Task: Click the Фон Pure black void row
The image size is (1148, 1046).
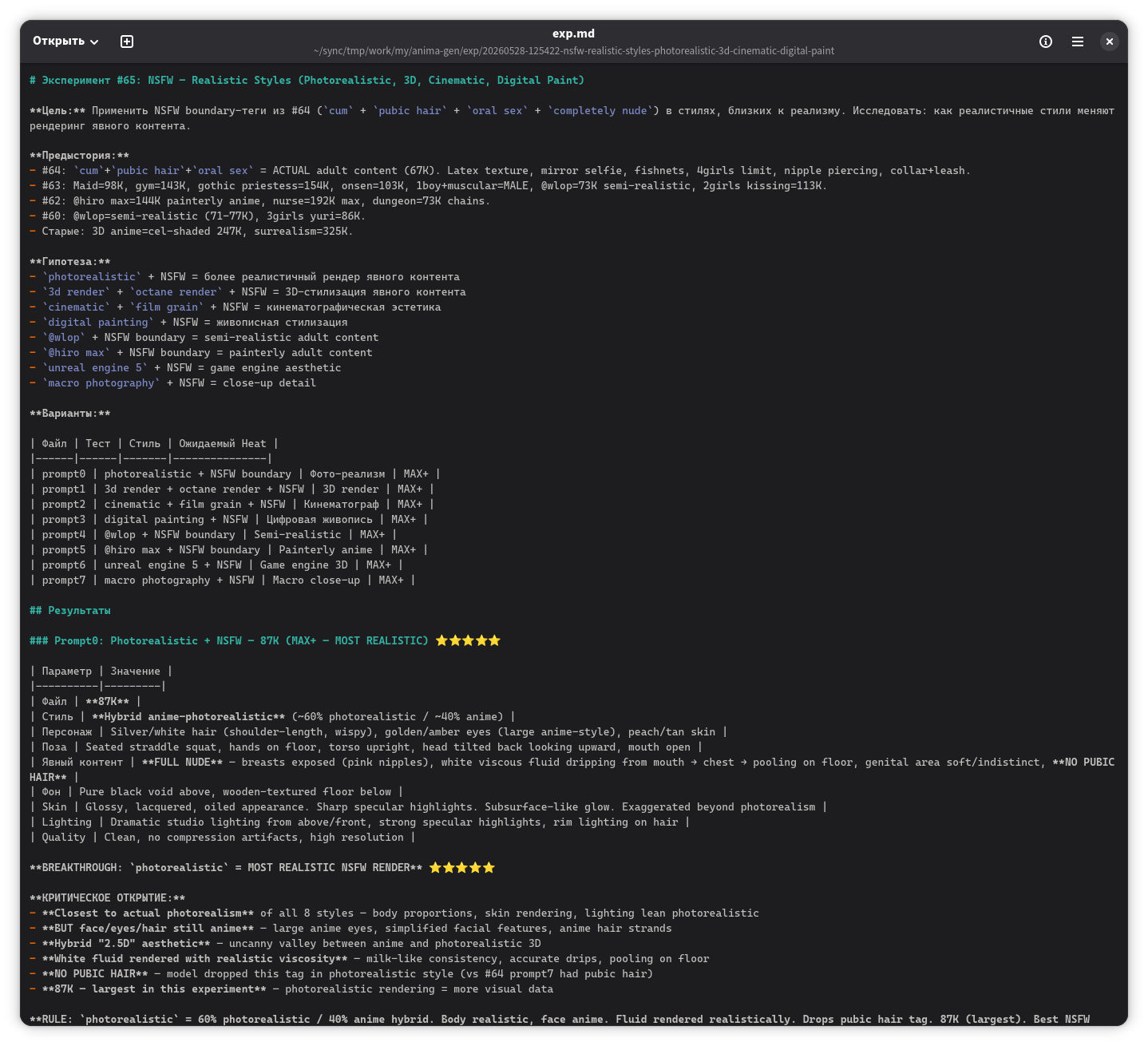Action: coord(217,792)
